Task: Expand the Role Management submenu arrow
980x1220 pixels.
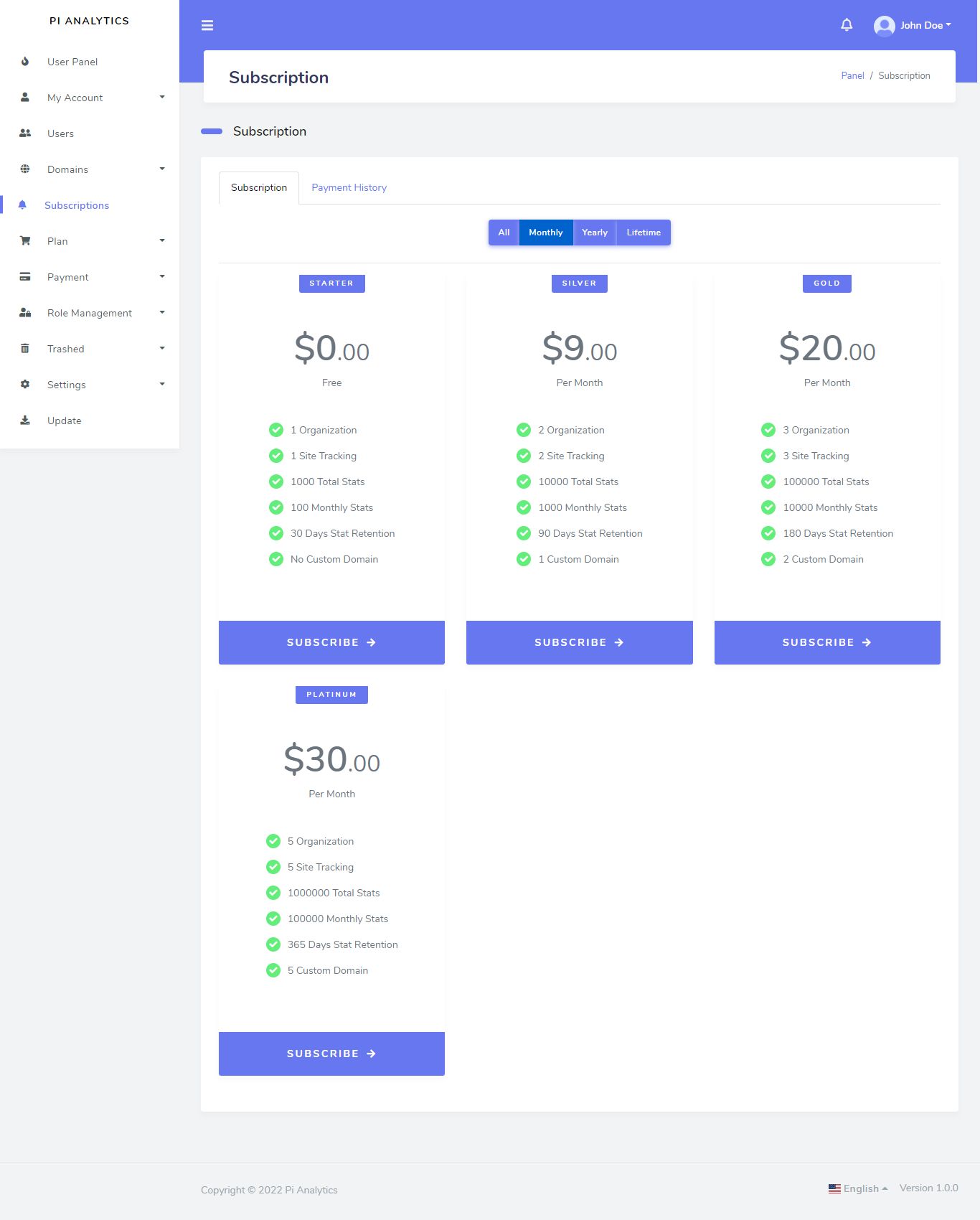Action: [162, 312]
